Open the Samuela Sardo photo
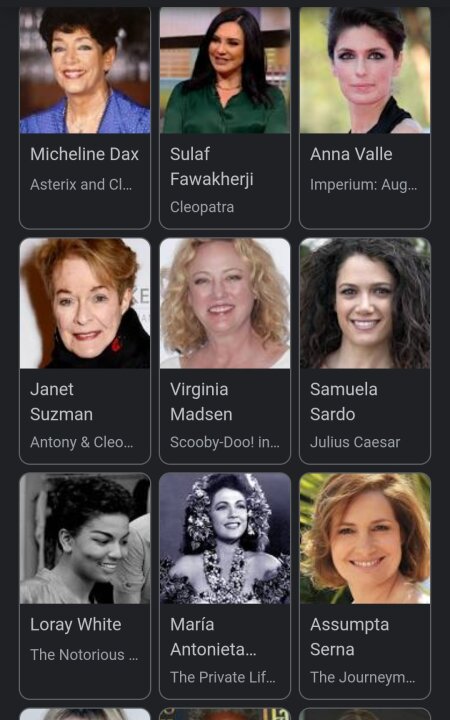 365,303
